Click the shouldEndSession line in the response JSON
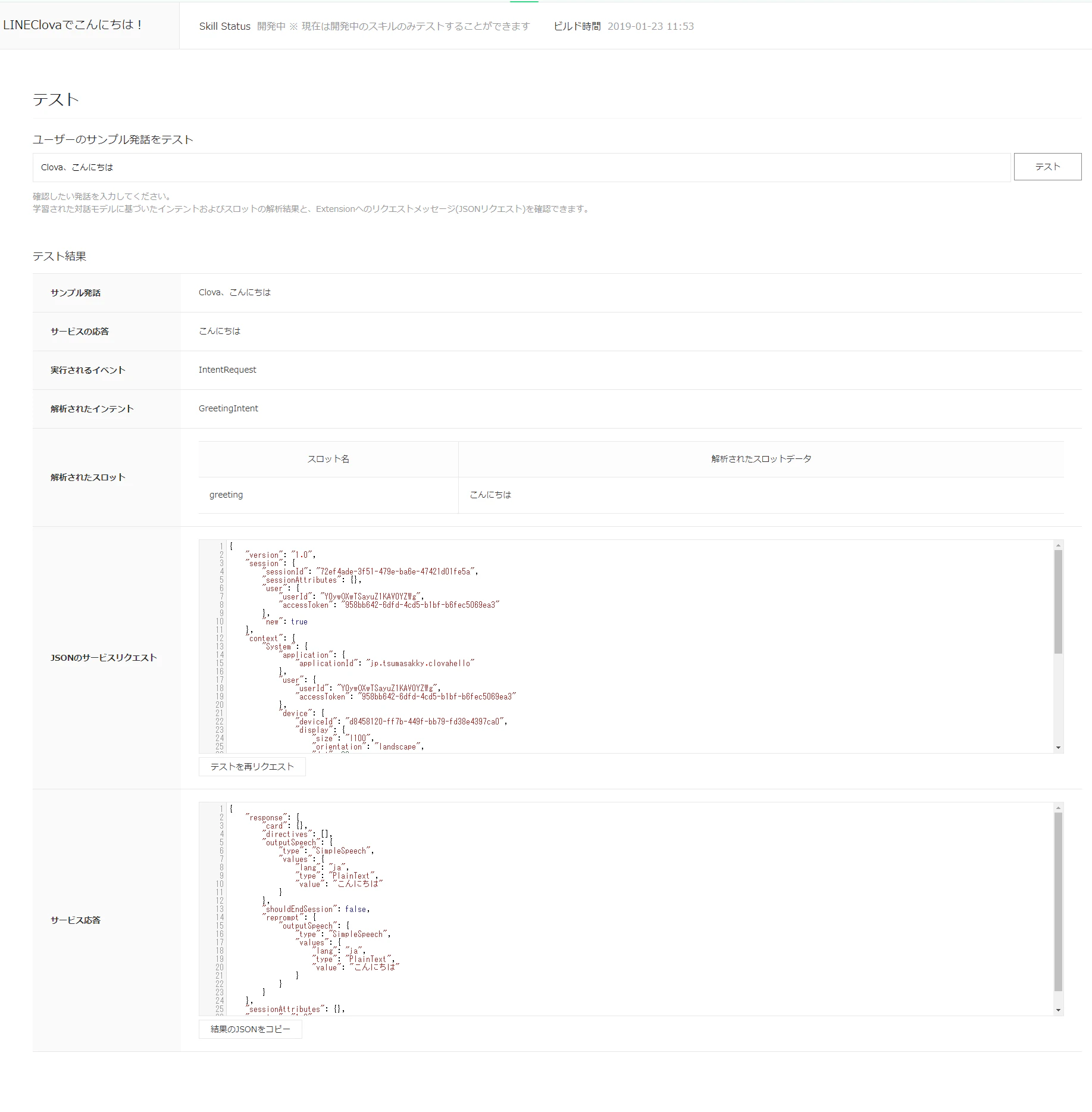The height and width of the screenshot is (1112, 1092). (316, 909)
